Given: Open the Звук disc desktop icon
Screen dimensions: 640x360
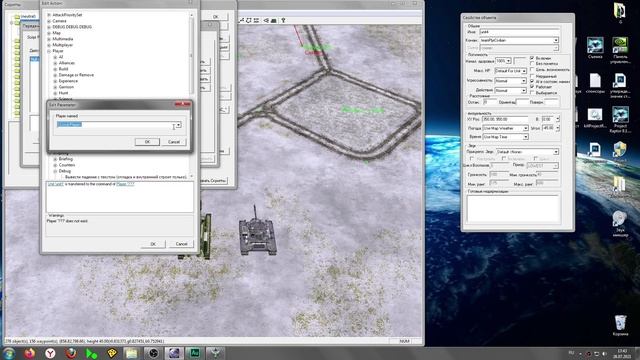Looking at the screenshot, I should click(620, 224).
